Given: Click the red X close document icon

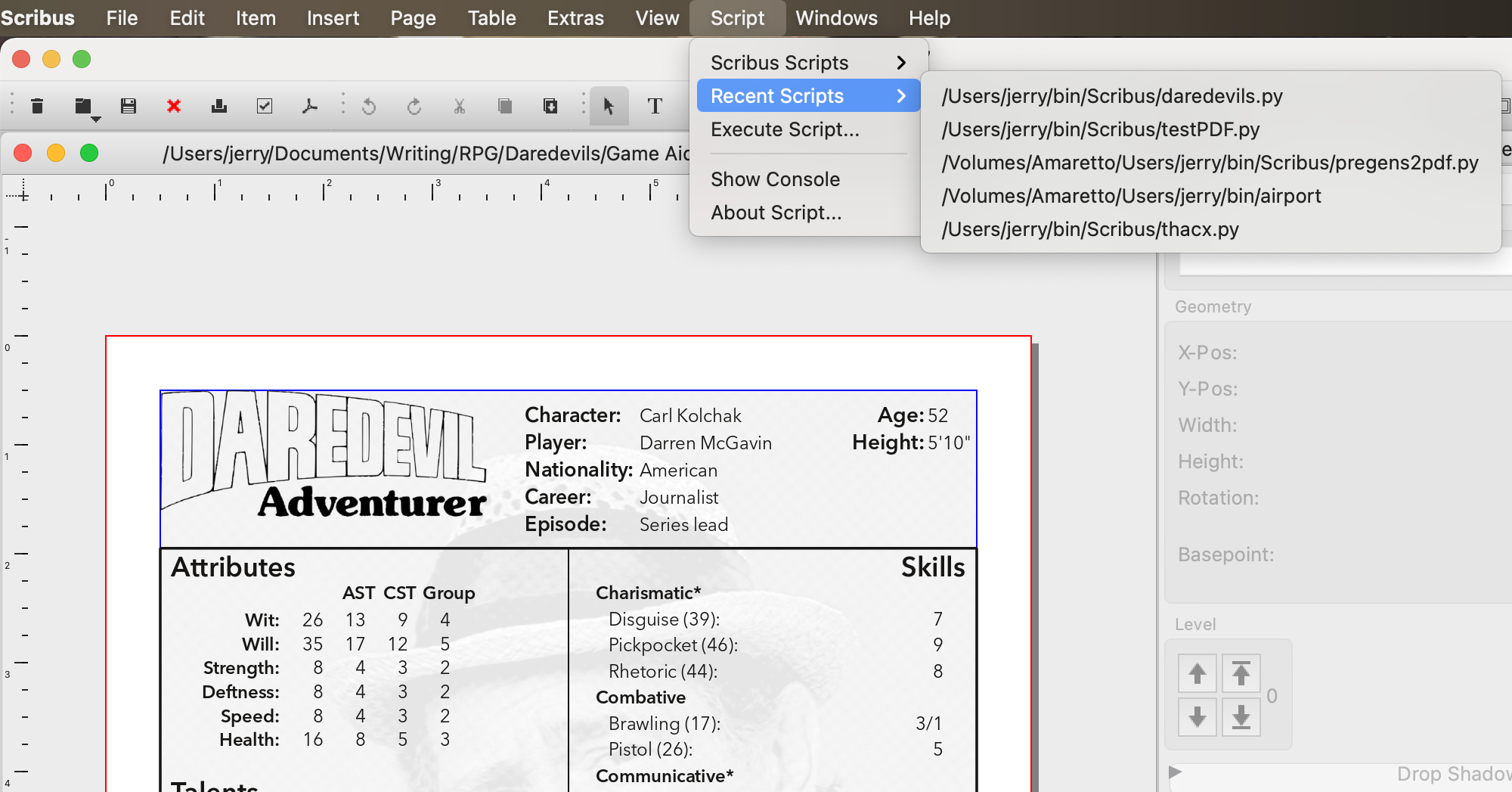Looking at the screenshot, I should pos(174,106).
